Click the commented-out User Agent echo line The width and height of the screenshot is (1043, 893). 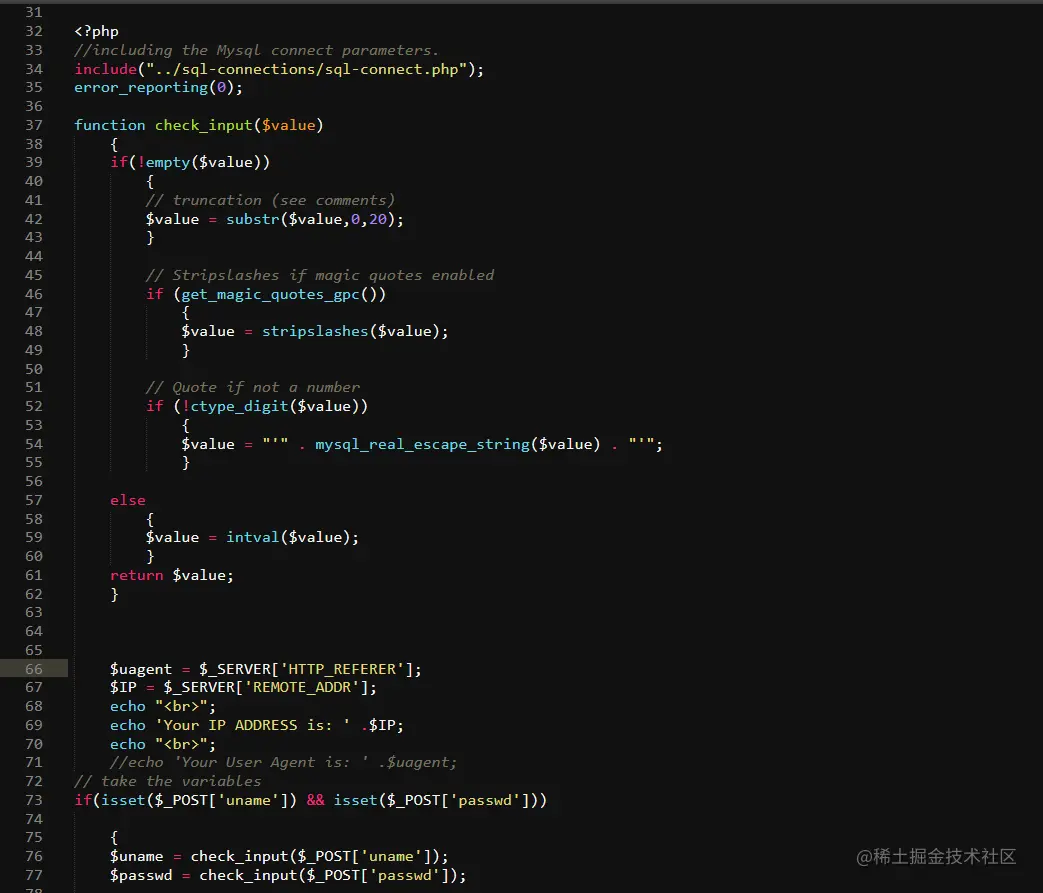tap(283, 763)
